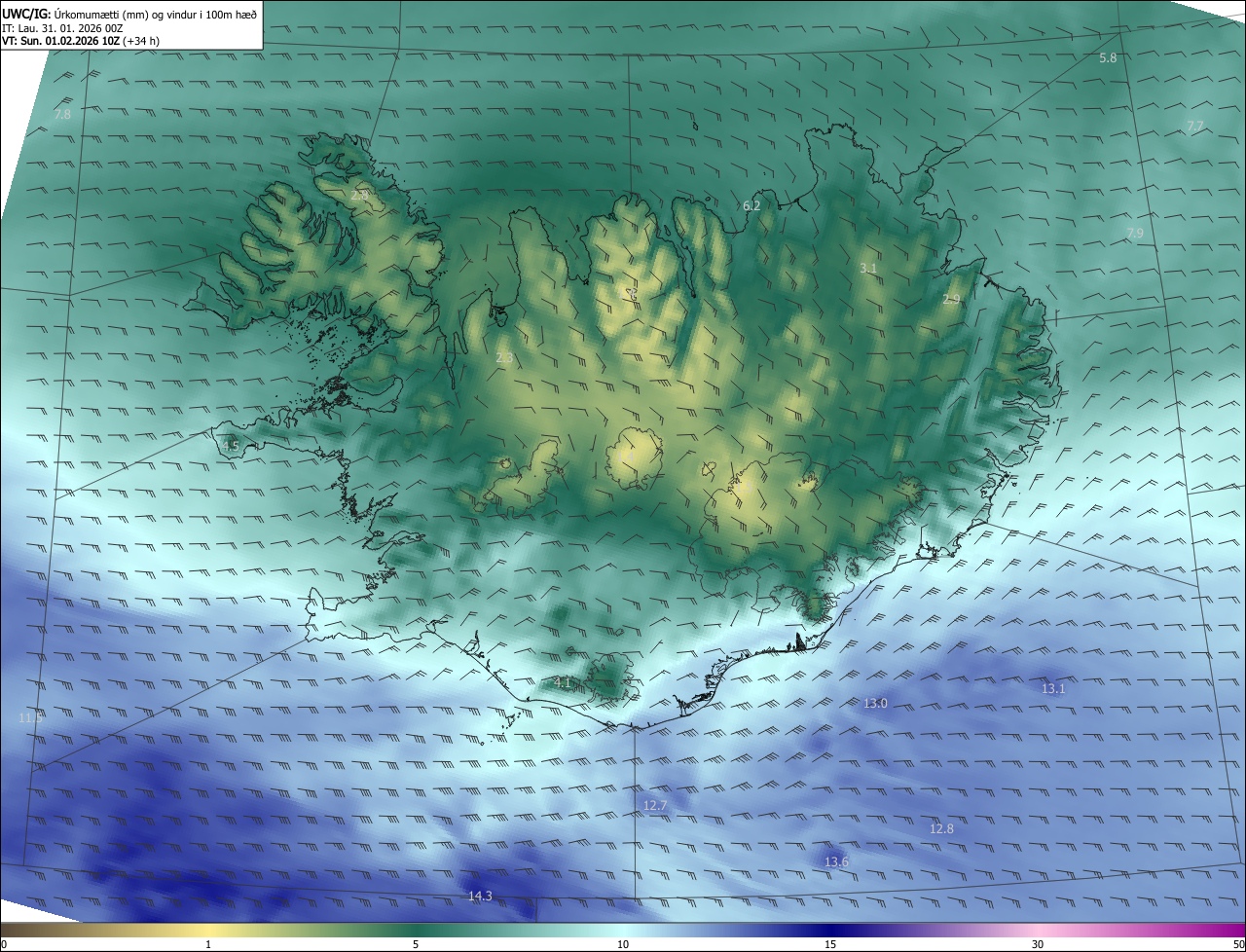Viewport: 1246px width, 952px height.
Task: Click the 7.9 value label
Action: [x=1135, y=234]
